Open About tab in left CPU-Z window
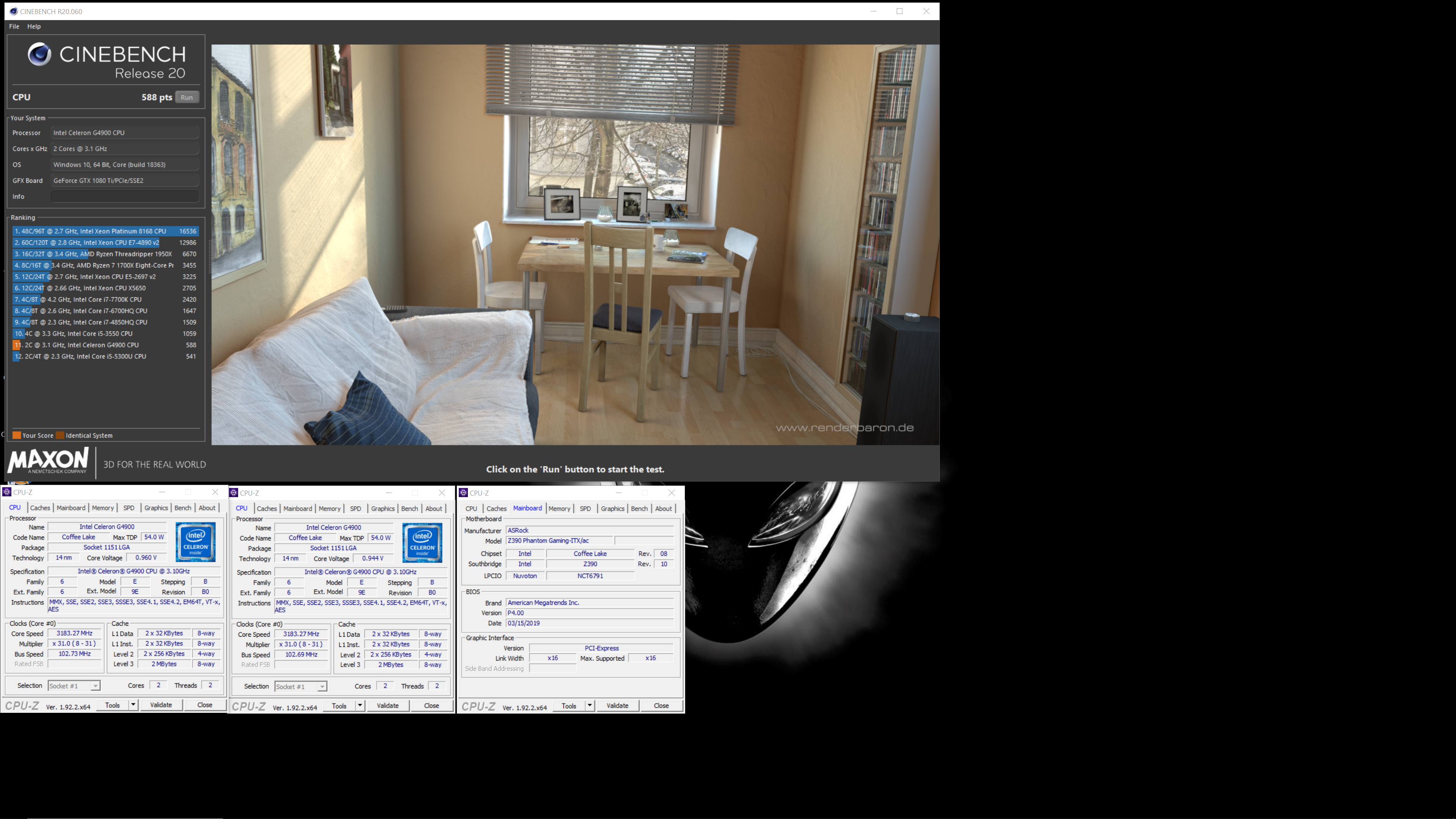This screenshot has height=819, width=1456. [x=207, y=508]
